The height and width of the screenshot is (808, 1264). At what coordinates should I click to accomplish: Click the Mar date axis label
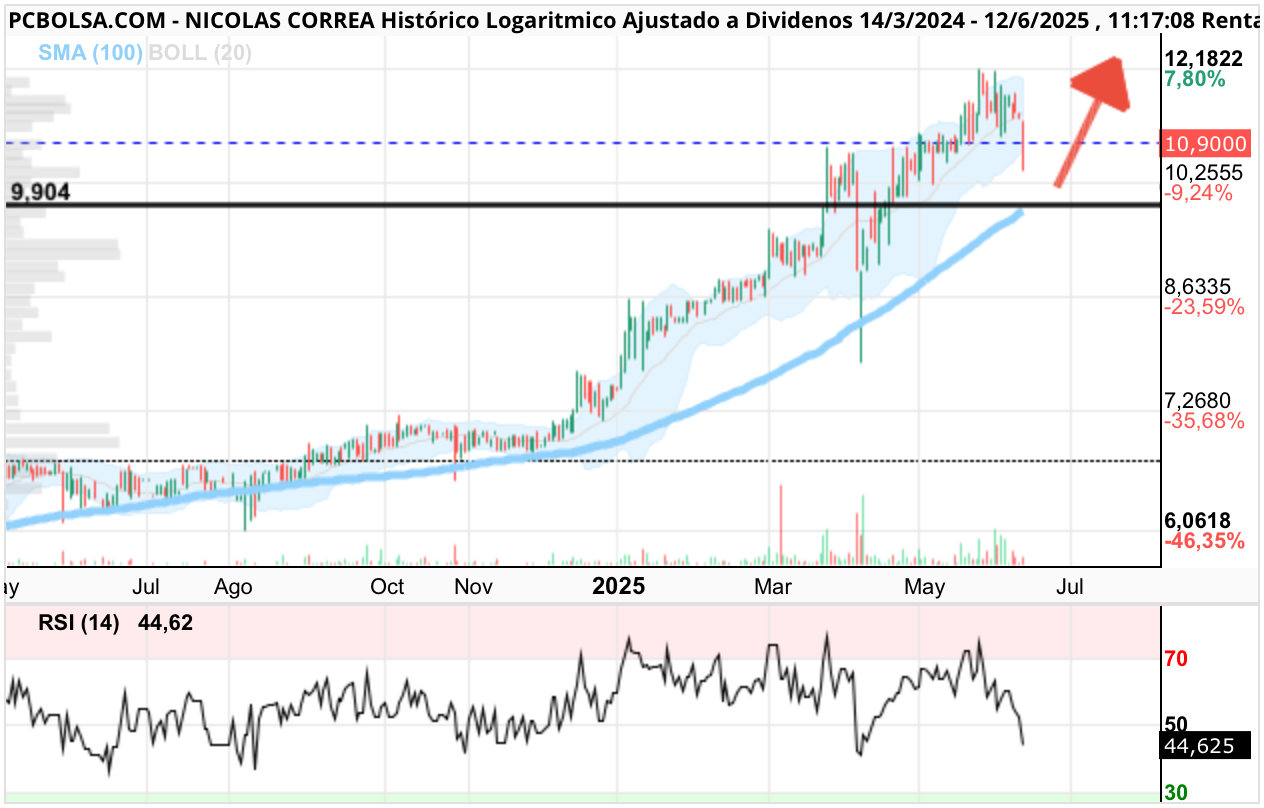point(772,586)
